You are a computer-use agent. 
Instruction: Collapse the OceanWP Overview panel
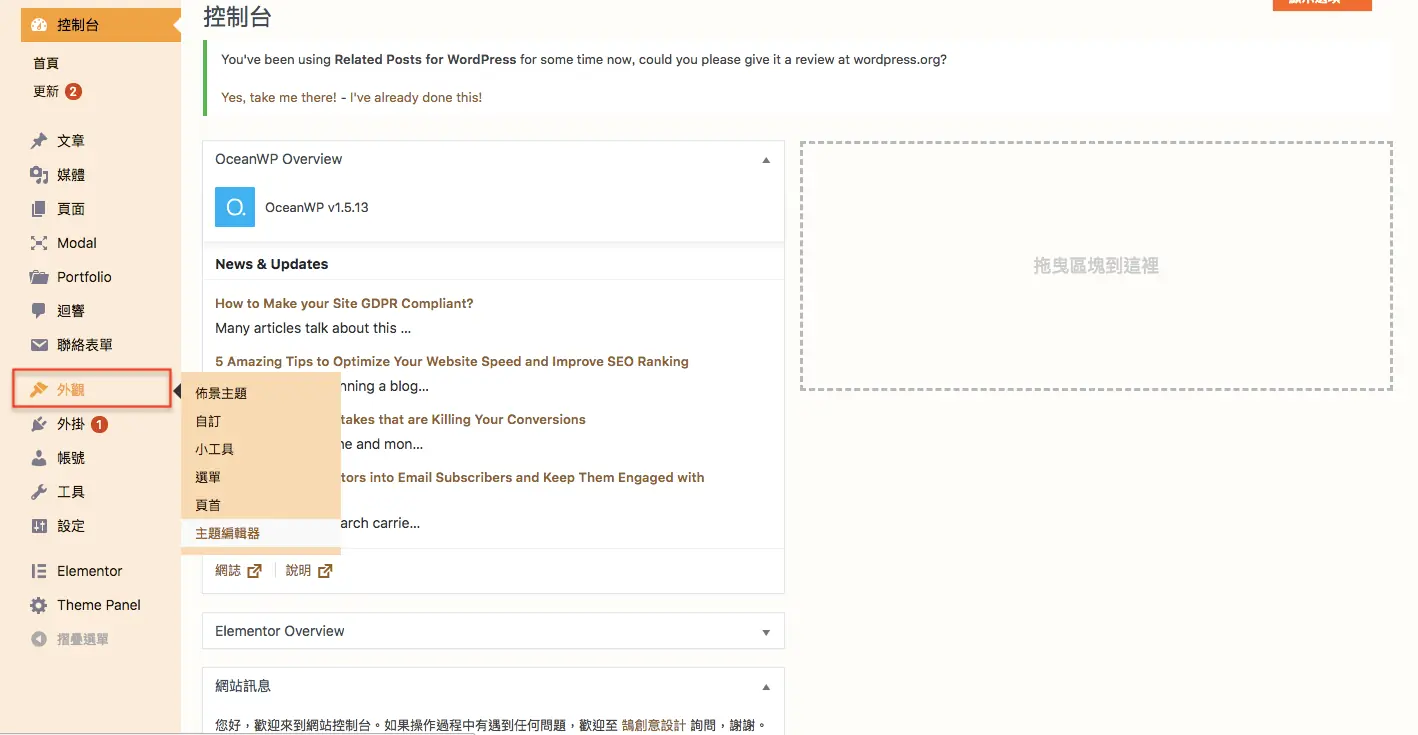pos(766,160)
